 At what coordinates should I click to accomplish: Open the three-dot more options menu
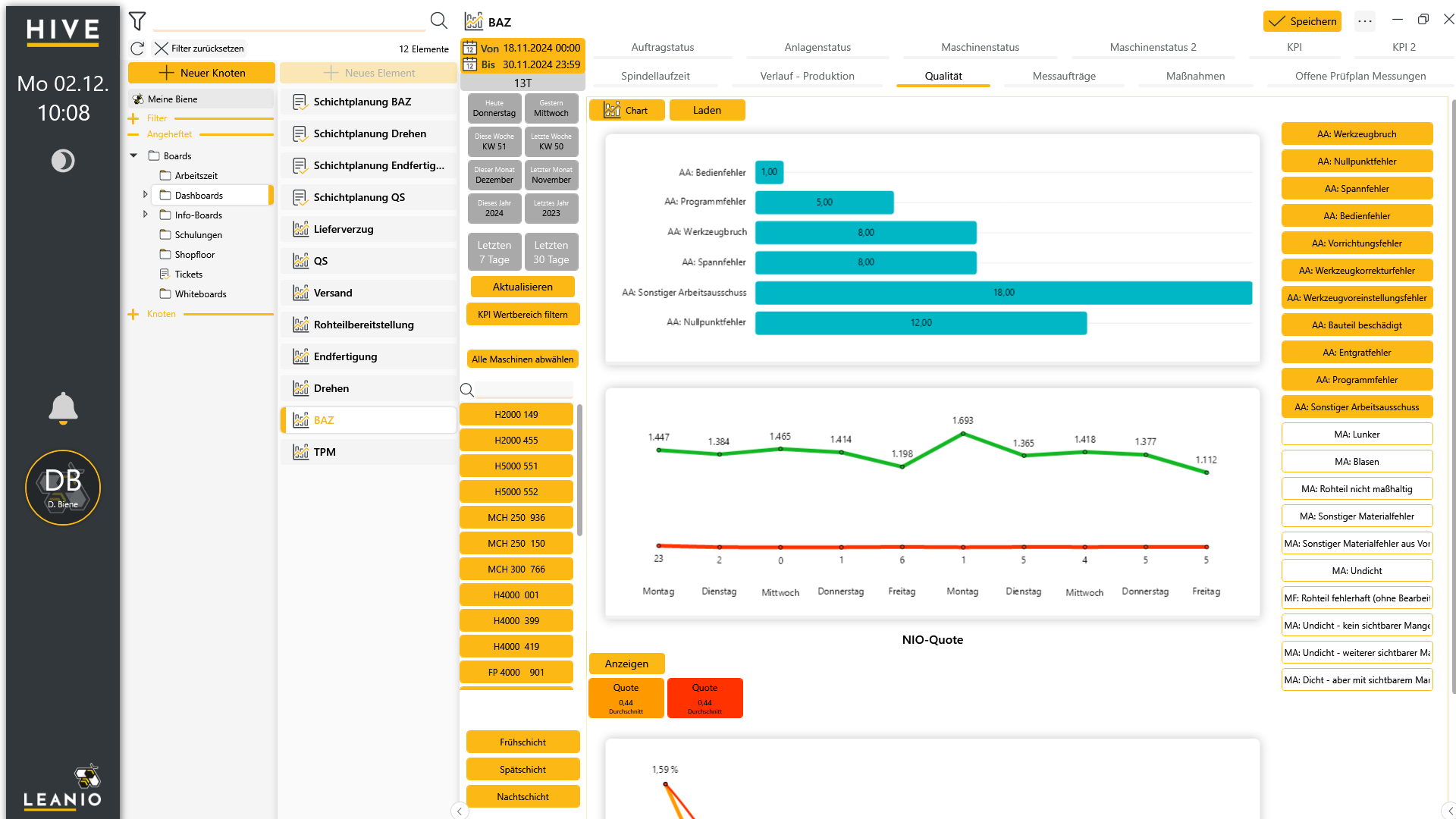pos(1365,21)
